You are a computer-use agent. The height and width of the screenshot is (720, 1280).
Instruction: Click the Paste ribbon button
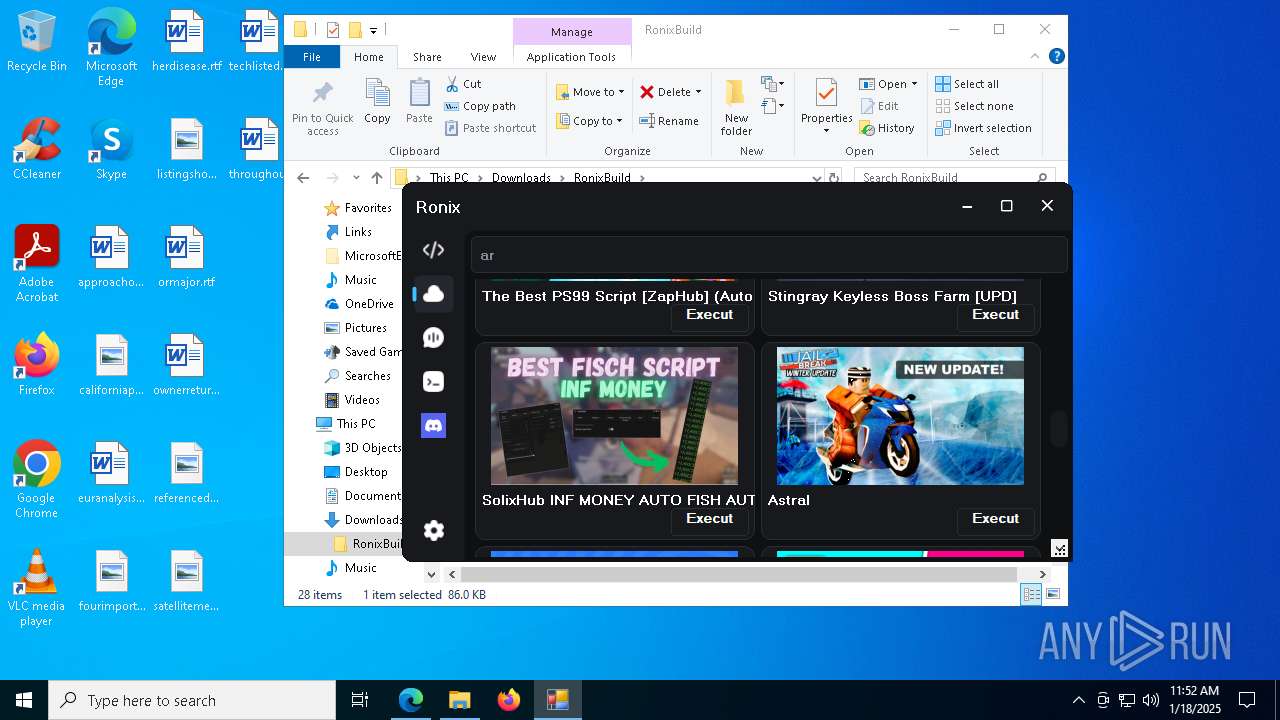419,102
